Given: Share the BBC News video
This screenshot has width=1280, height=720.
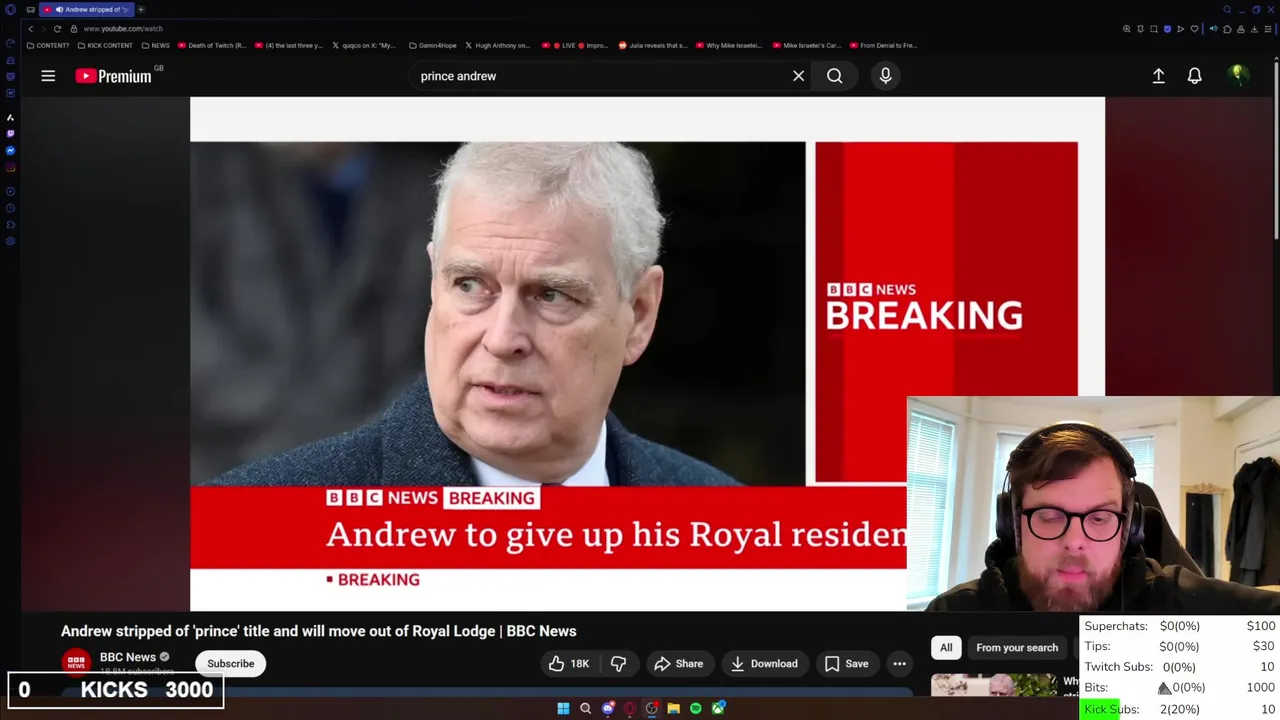Looking at the screenshot, I should (679, 664).
